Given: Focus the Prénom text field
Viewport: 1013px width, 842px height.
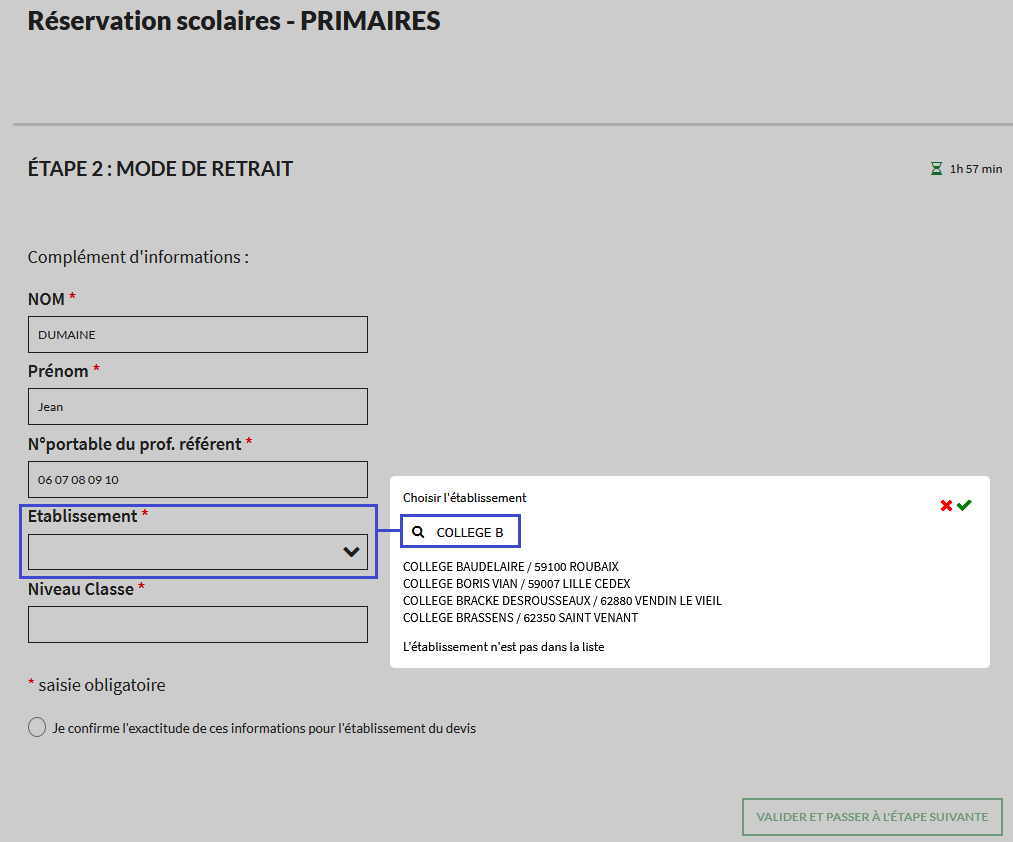Looking at the screenshot, I should (198, 407).
